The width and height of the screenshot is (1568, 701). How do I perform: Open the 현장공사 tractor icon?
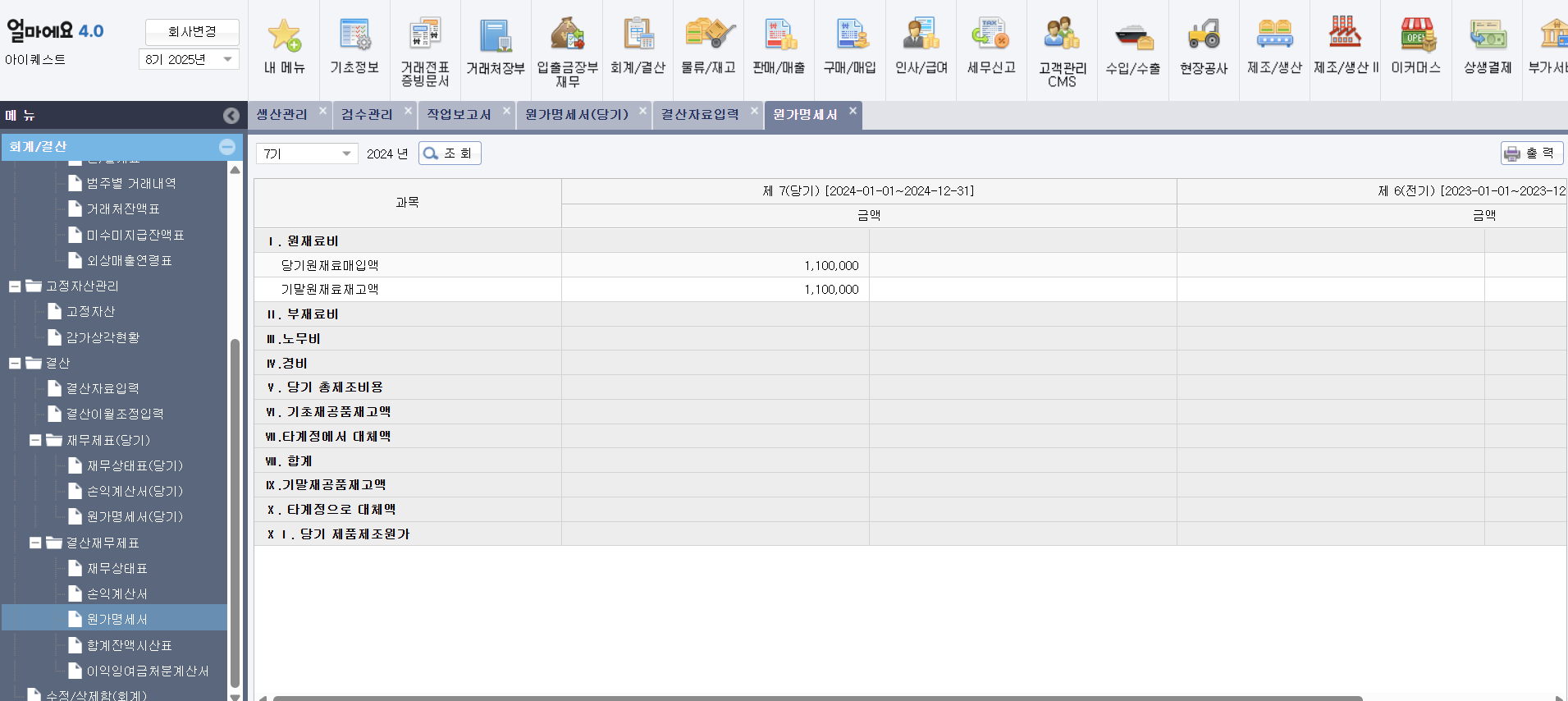pyautogui.click(x=1204, y=35)
